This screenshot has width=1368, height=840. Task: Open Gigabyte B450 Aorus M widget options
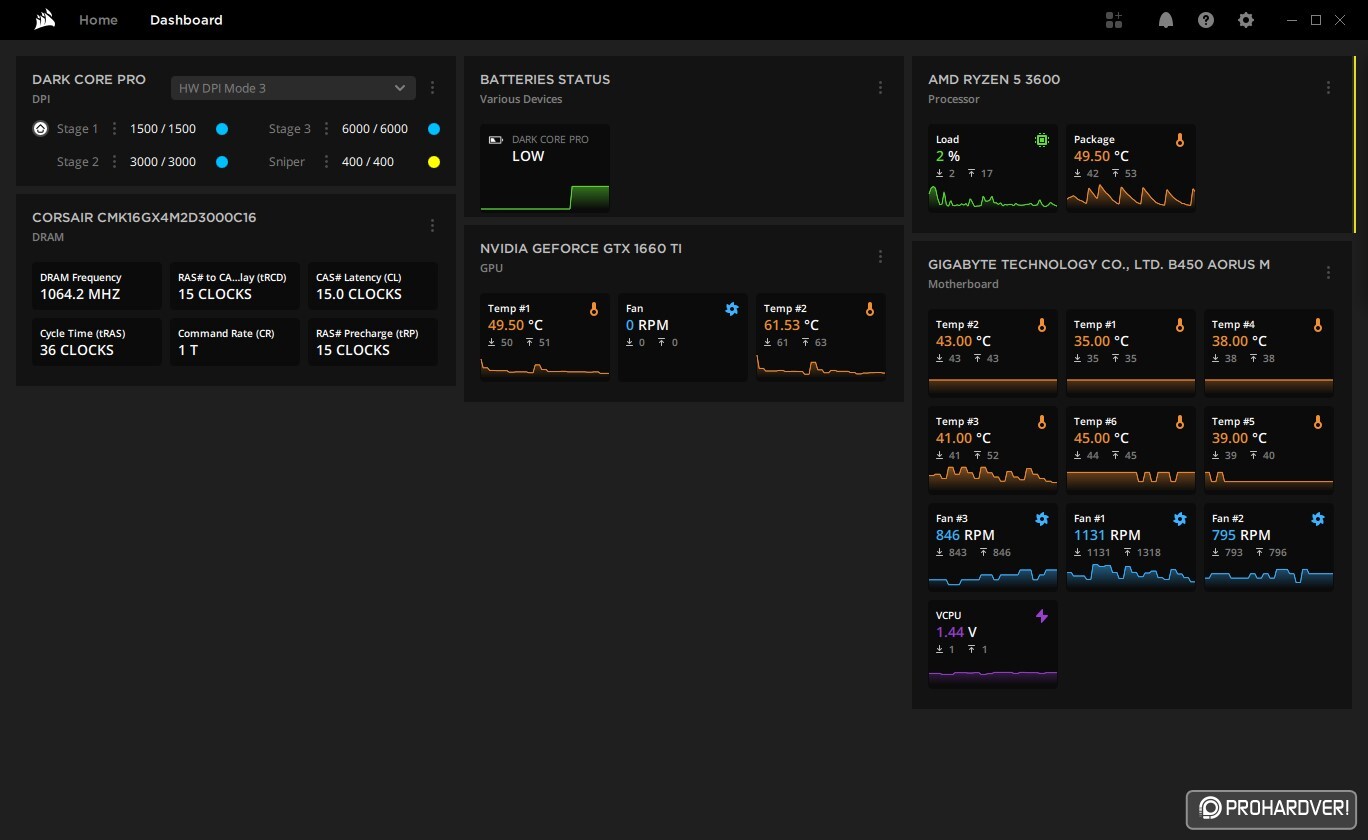pos(1328,273)
